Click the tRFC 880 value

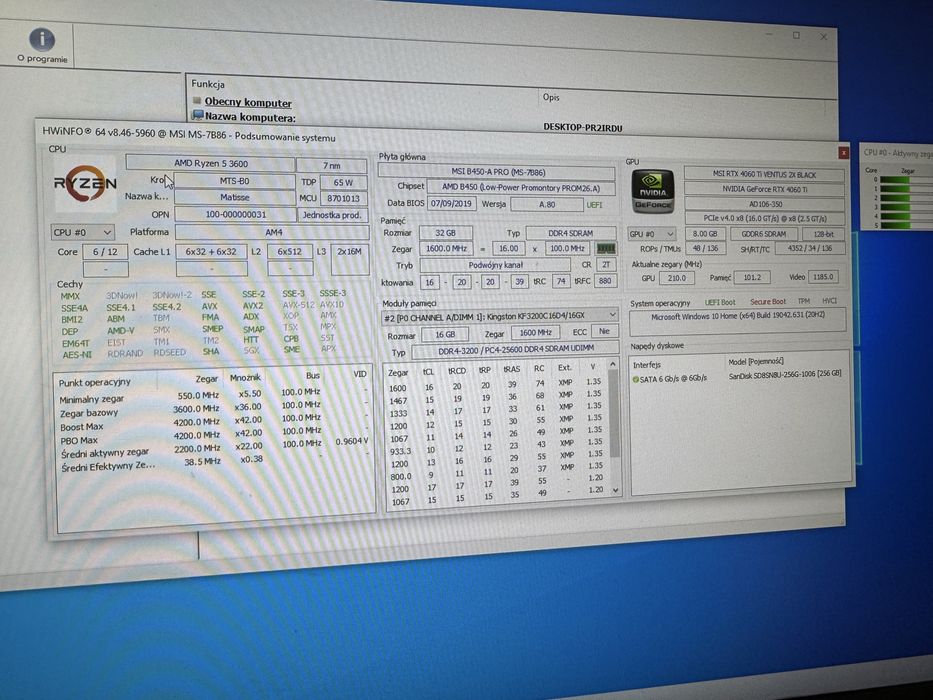(x=605, y=280)
